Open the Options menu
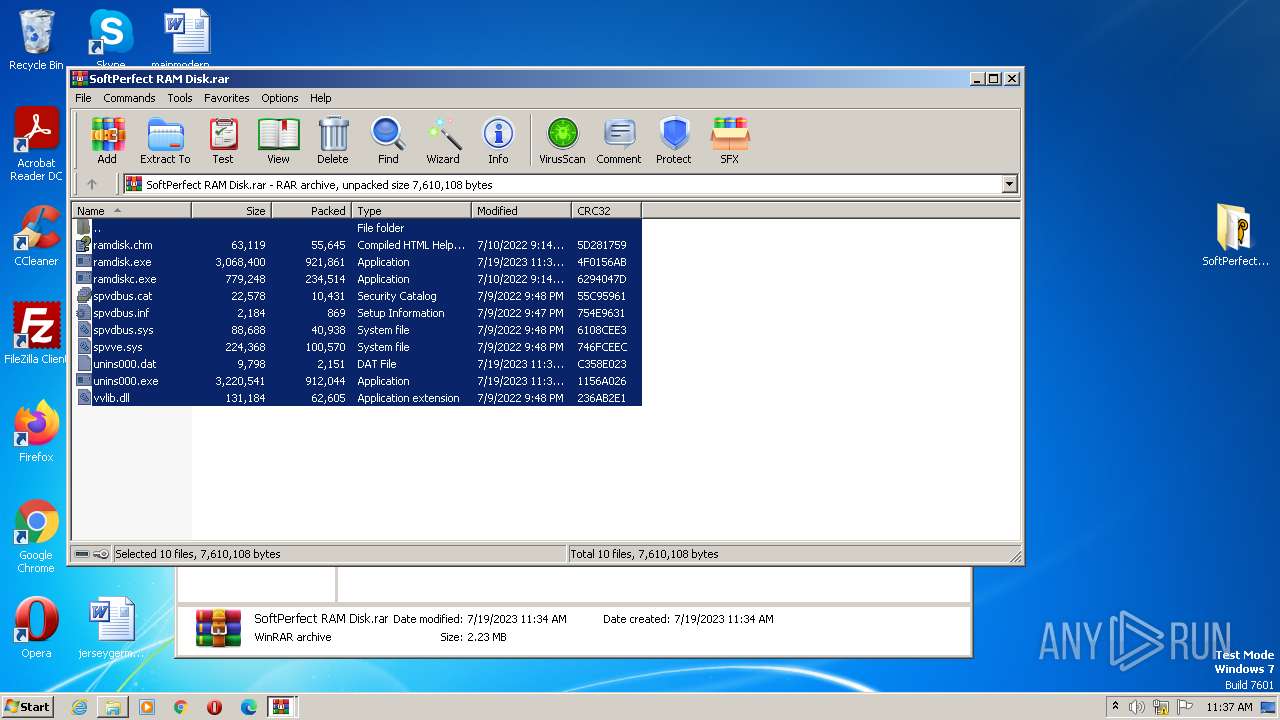This screenshot has height=720, width=1280. [x=280, y=98]
